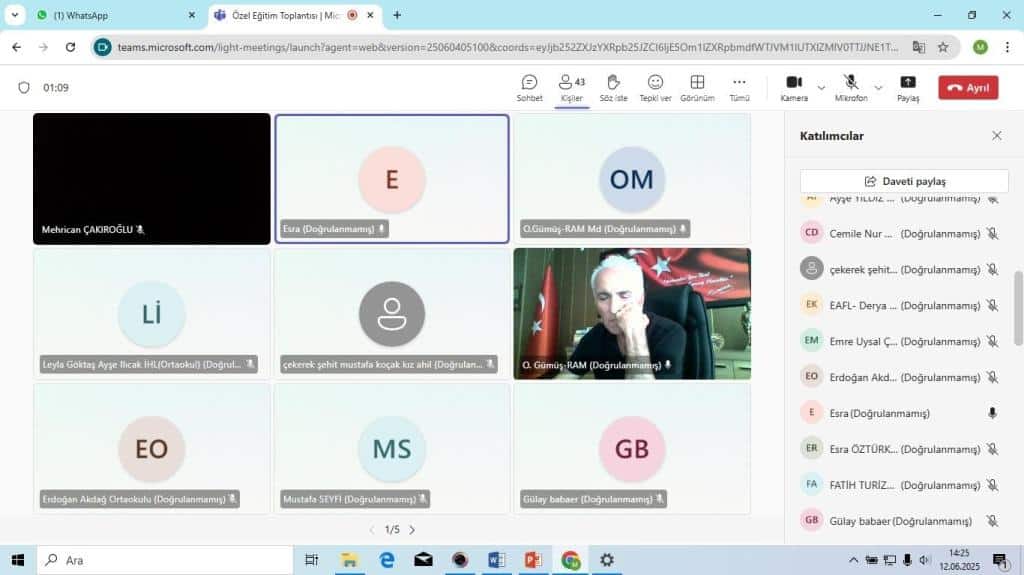Select the Erdoğan Akdağ Ortaokulu tile

tap(152, 448)
